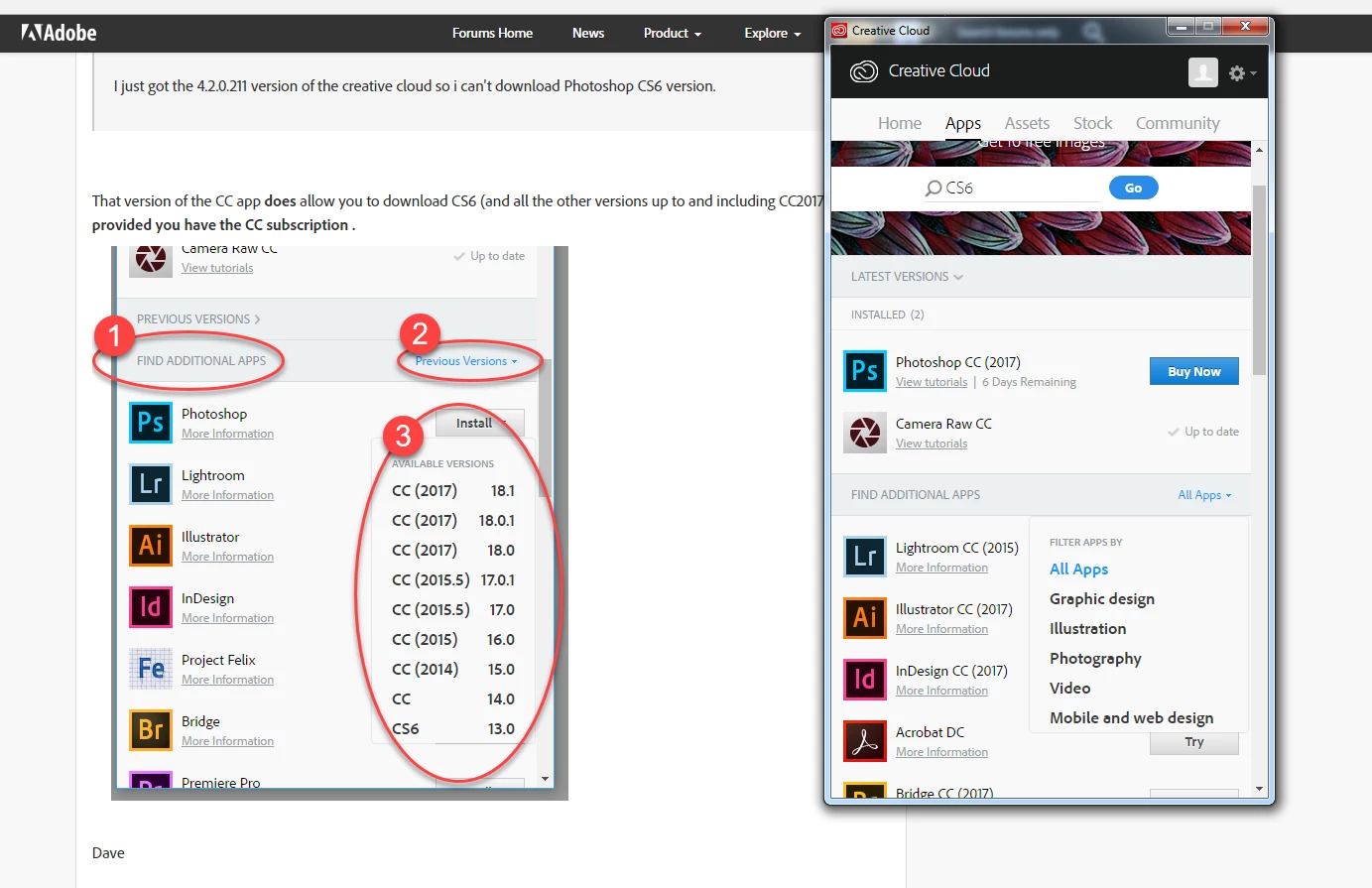Open More Information for InDesign CC (2017)
The image size is (1372, 888).
coord(941,691)
